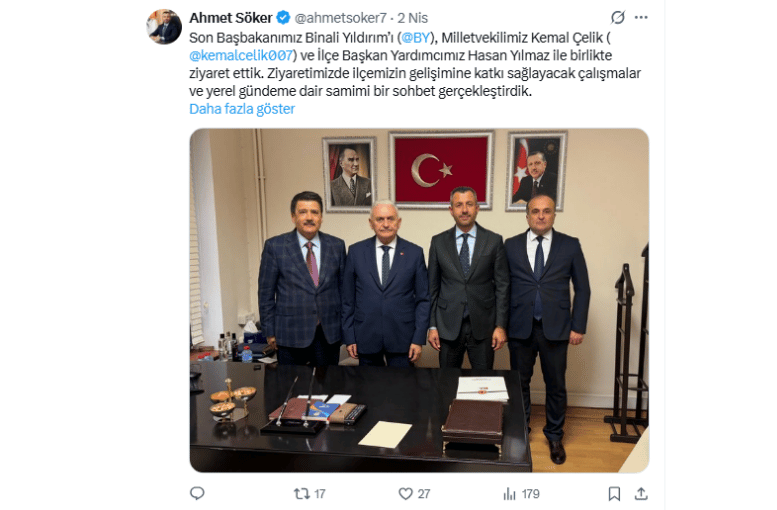Open the @ahmetsoker7 handle link

[x=340, y=18]
